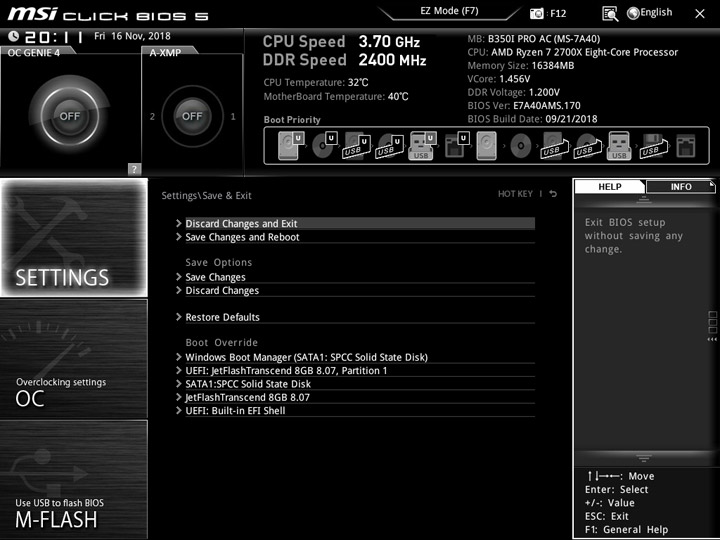
Task: Click the A-XMP label tab
Action: click(168, 52)
